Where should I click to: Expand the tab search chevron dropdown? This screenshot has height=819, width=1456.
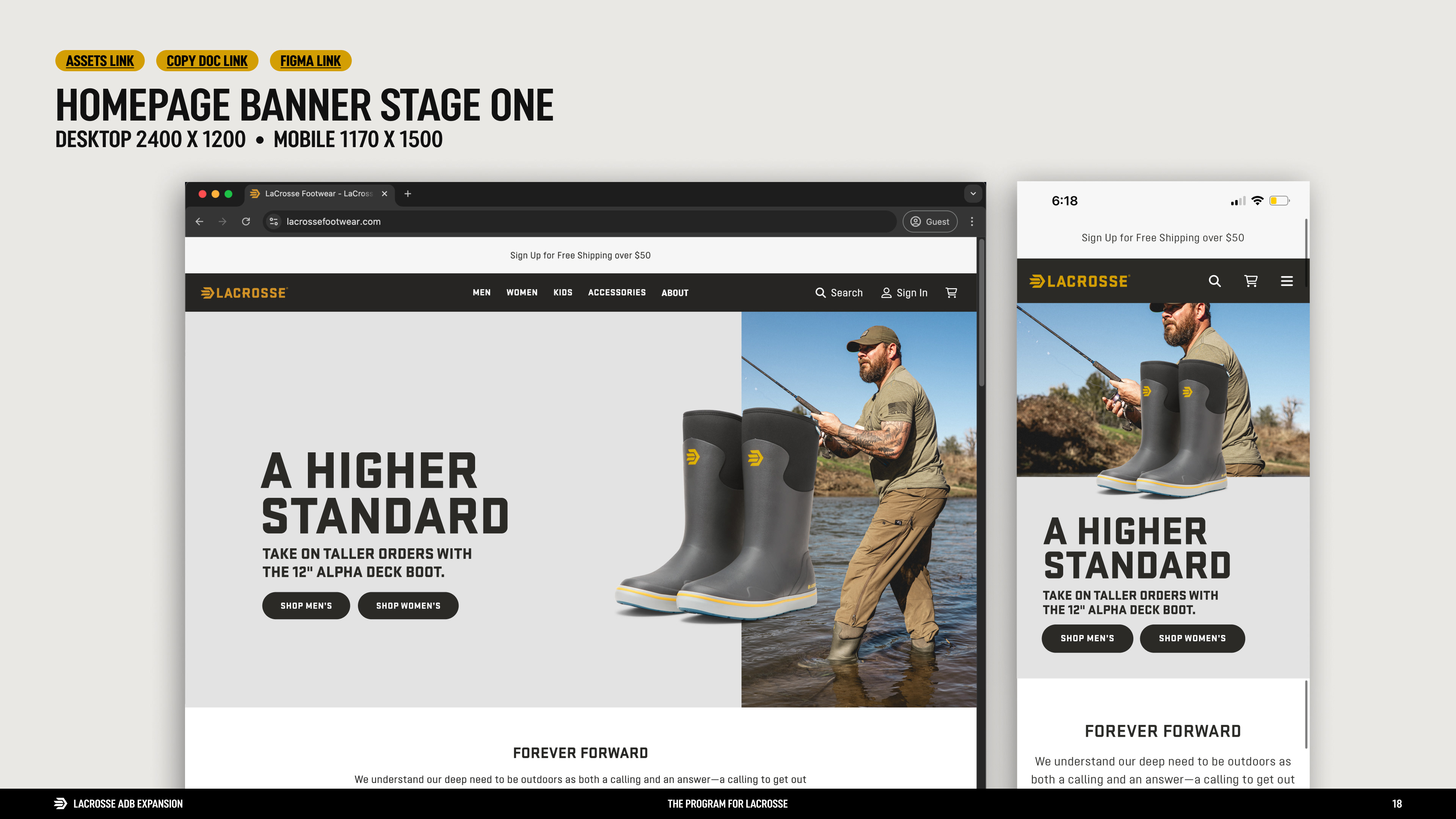click(x=973, y=194)
